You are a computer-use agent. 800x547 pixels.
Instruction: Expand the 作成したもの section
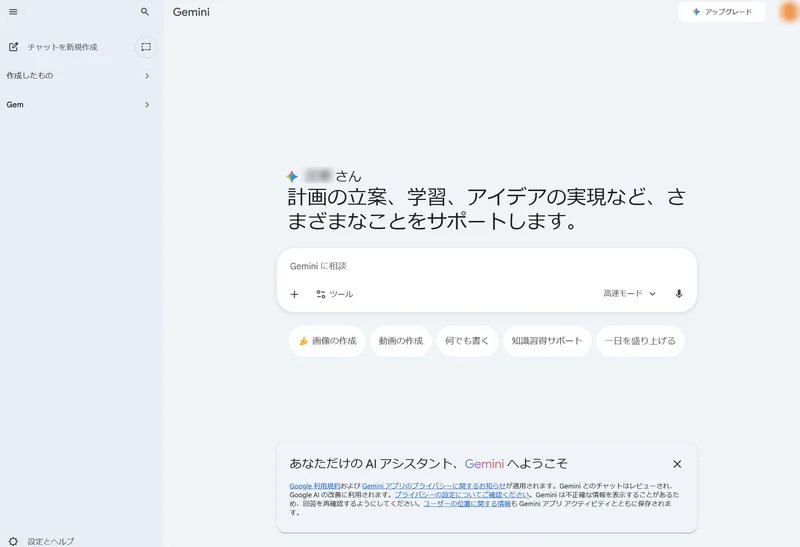(x=78, y=76)
